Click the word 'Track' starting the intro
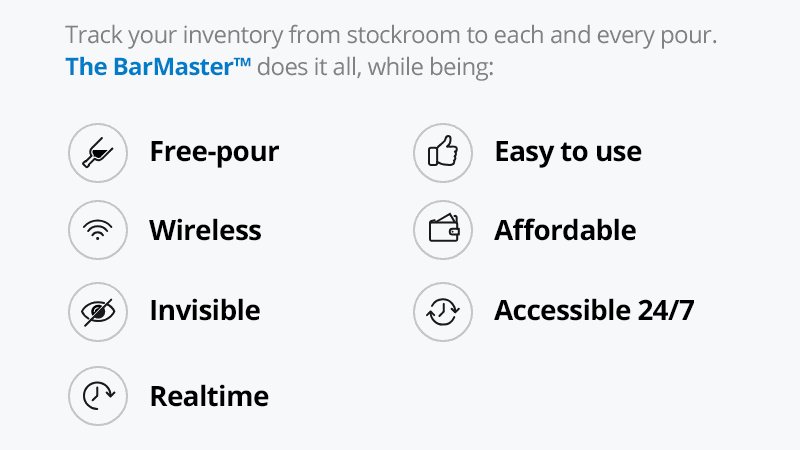The width and height of the screenshot is (800, 450). (91, 35)
